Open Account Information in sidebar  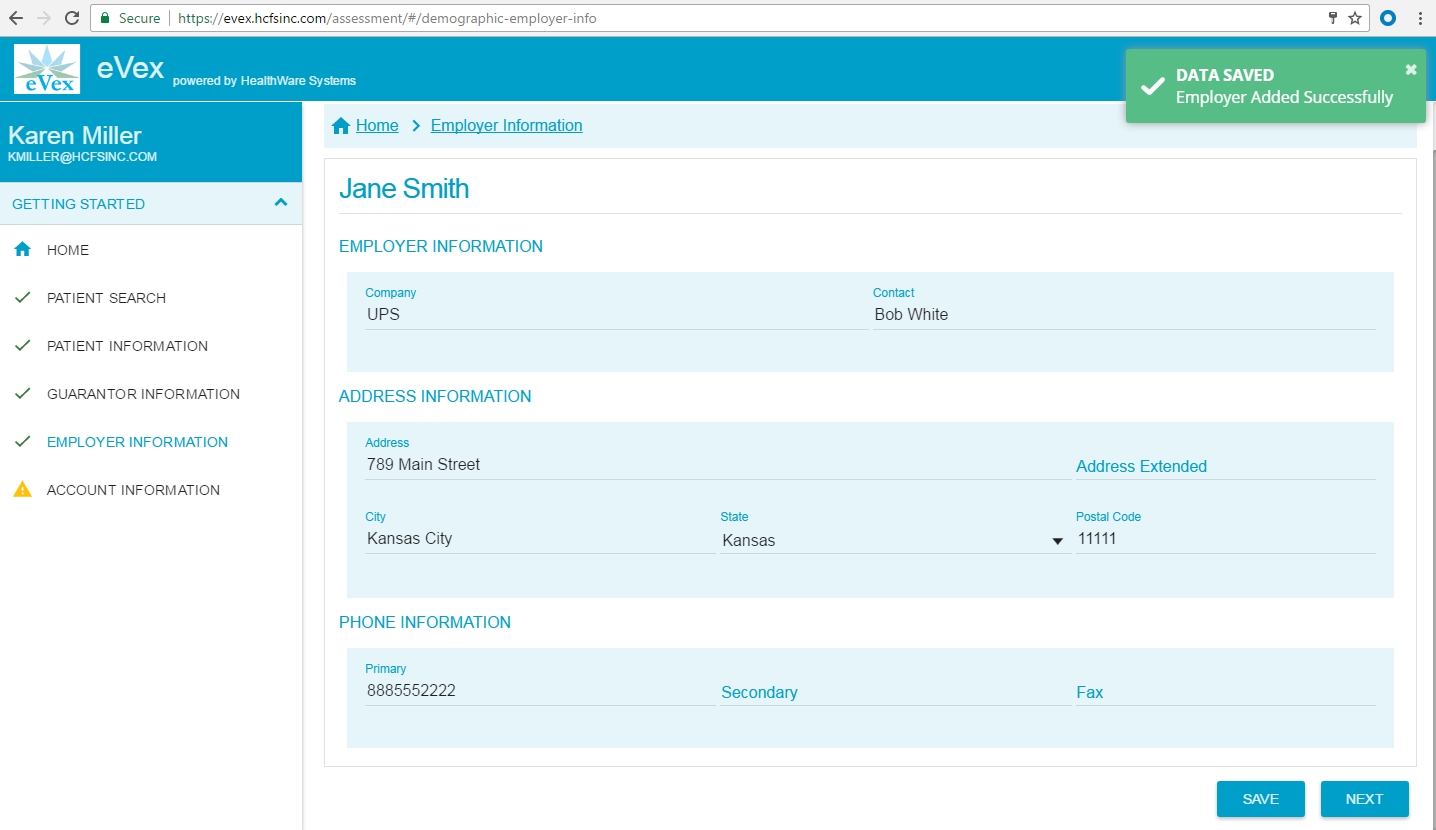(x=133, y=490)
